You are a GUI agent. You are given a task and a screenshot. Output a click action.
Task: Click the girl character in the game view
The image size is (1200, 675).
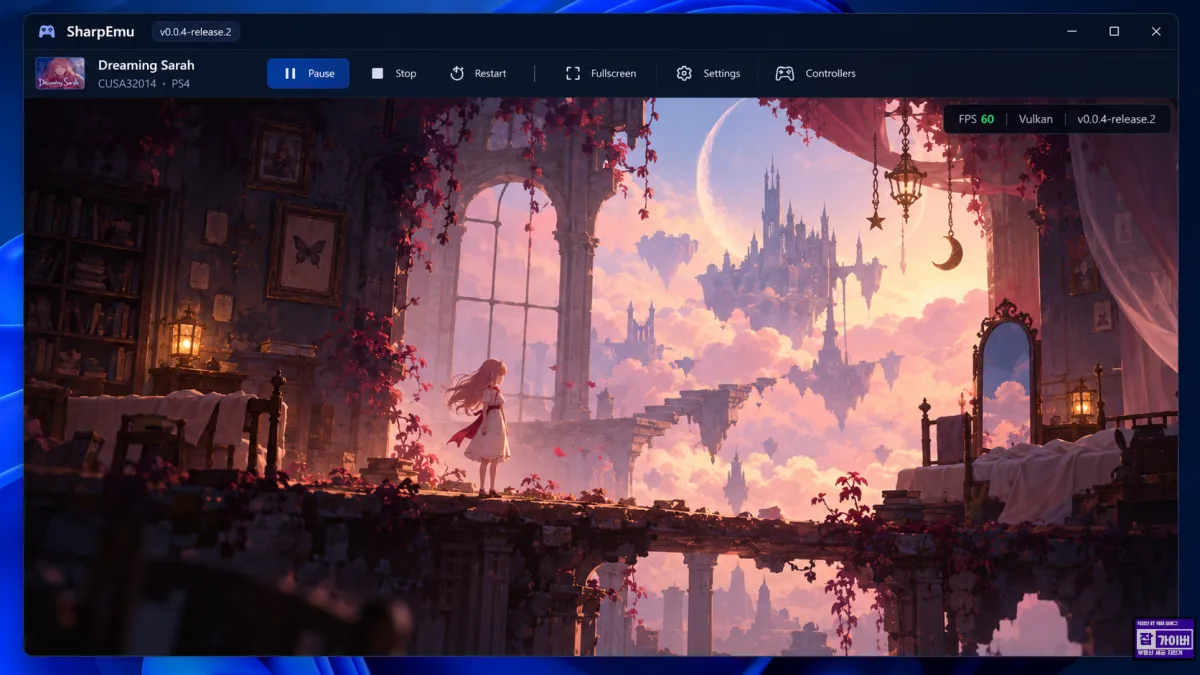click(482, 427)
